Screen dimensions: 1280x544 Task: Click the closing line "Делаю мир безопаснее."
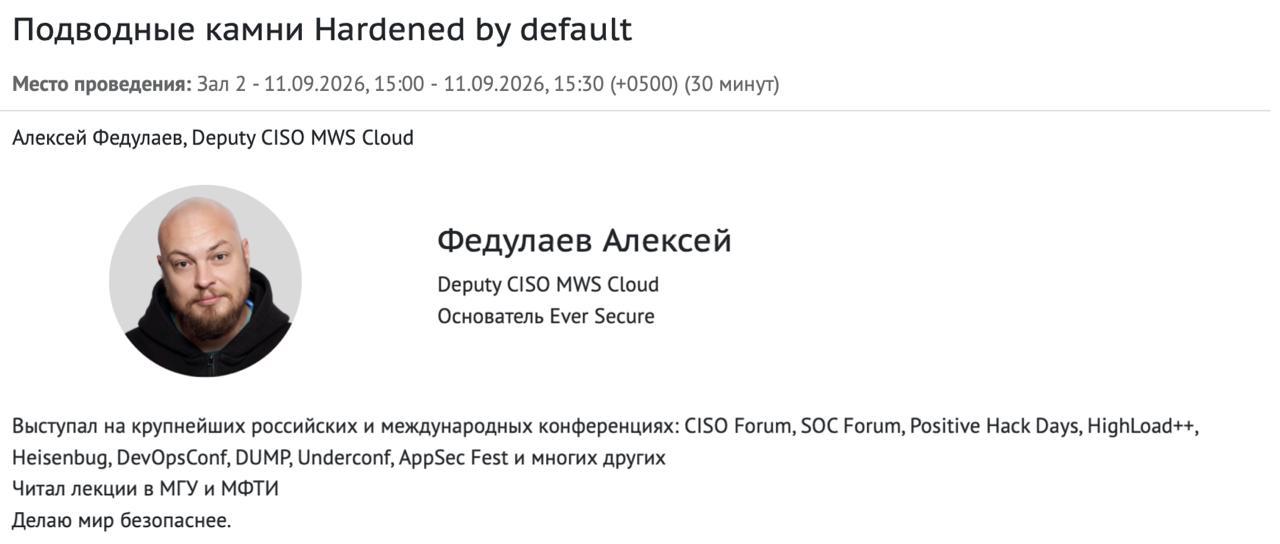[x=121, y=521]
